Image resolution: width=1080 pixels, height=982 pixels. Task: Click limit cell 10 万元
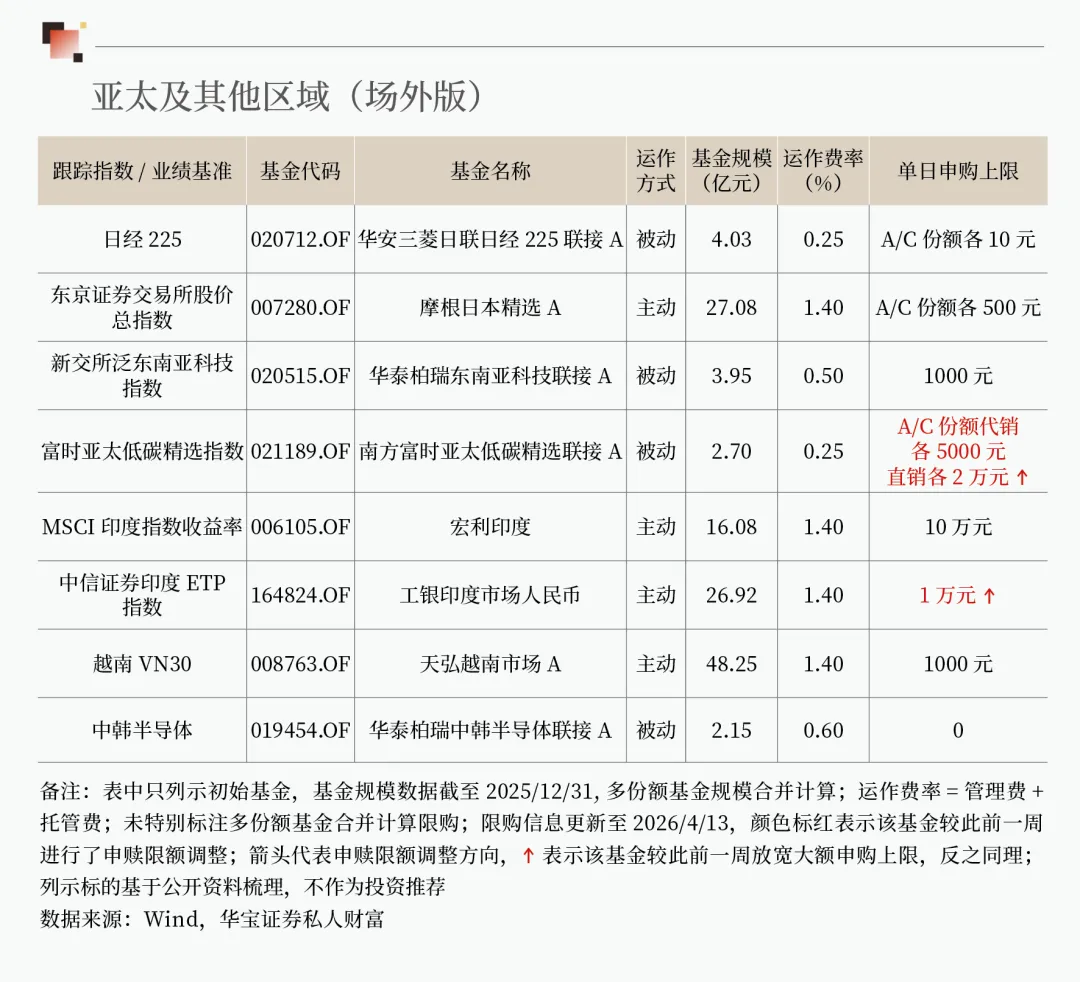[x=958, y=527]
